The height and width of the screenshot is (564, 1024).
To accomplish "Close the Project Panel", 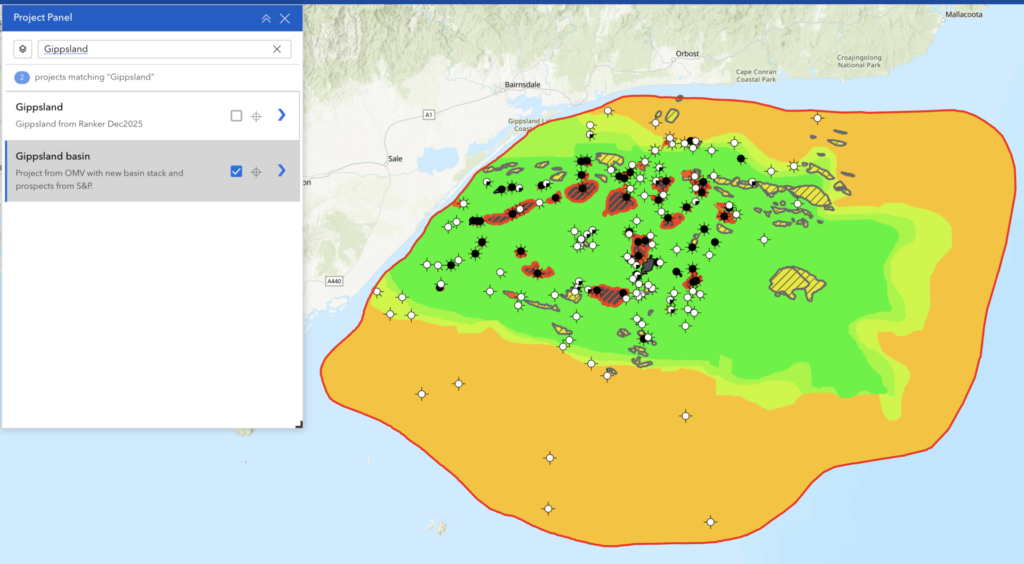I will tap(285, 18).
